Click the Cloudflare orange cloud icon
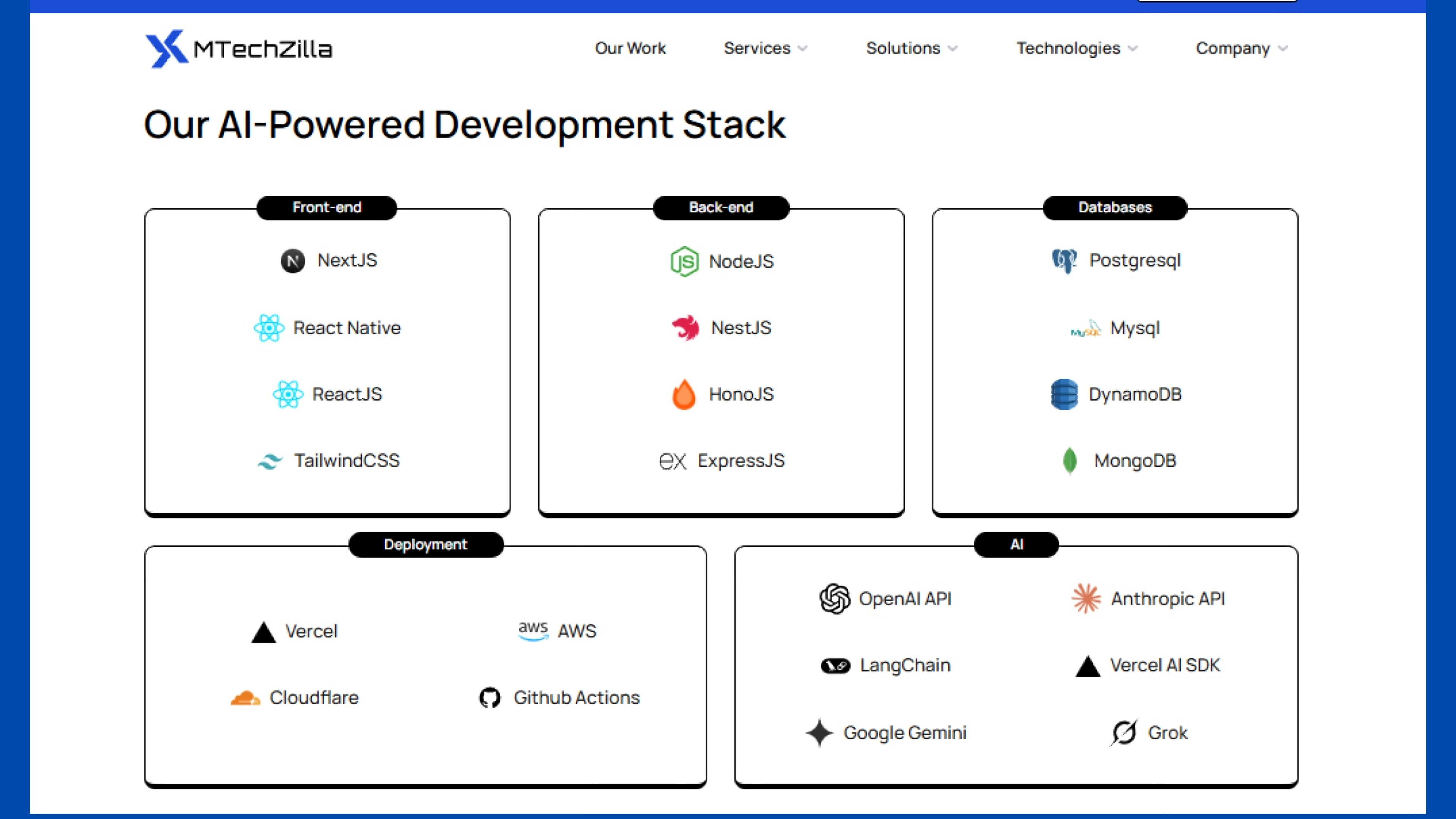Viewport: 1456px width, 819px height. tap(245, 697)
